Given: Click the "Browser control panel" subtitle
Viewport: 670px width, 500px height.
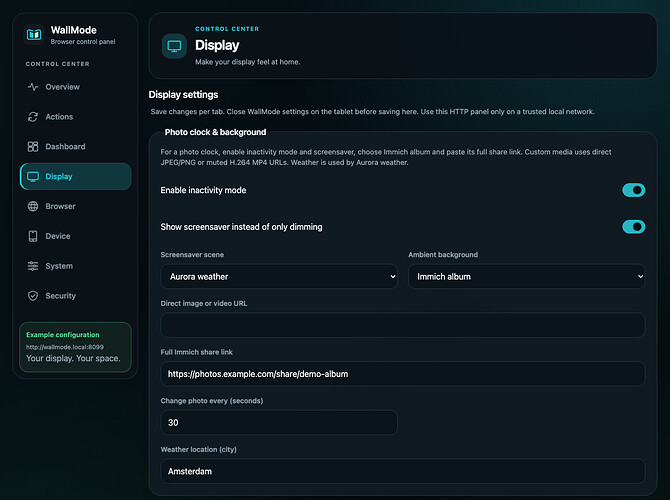Looking at the screenshot, I should (83, 41).
